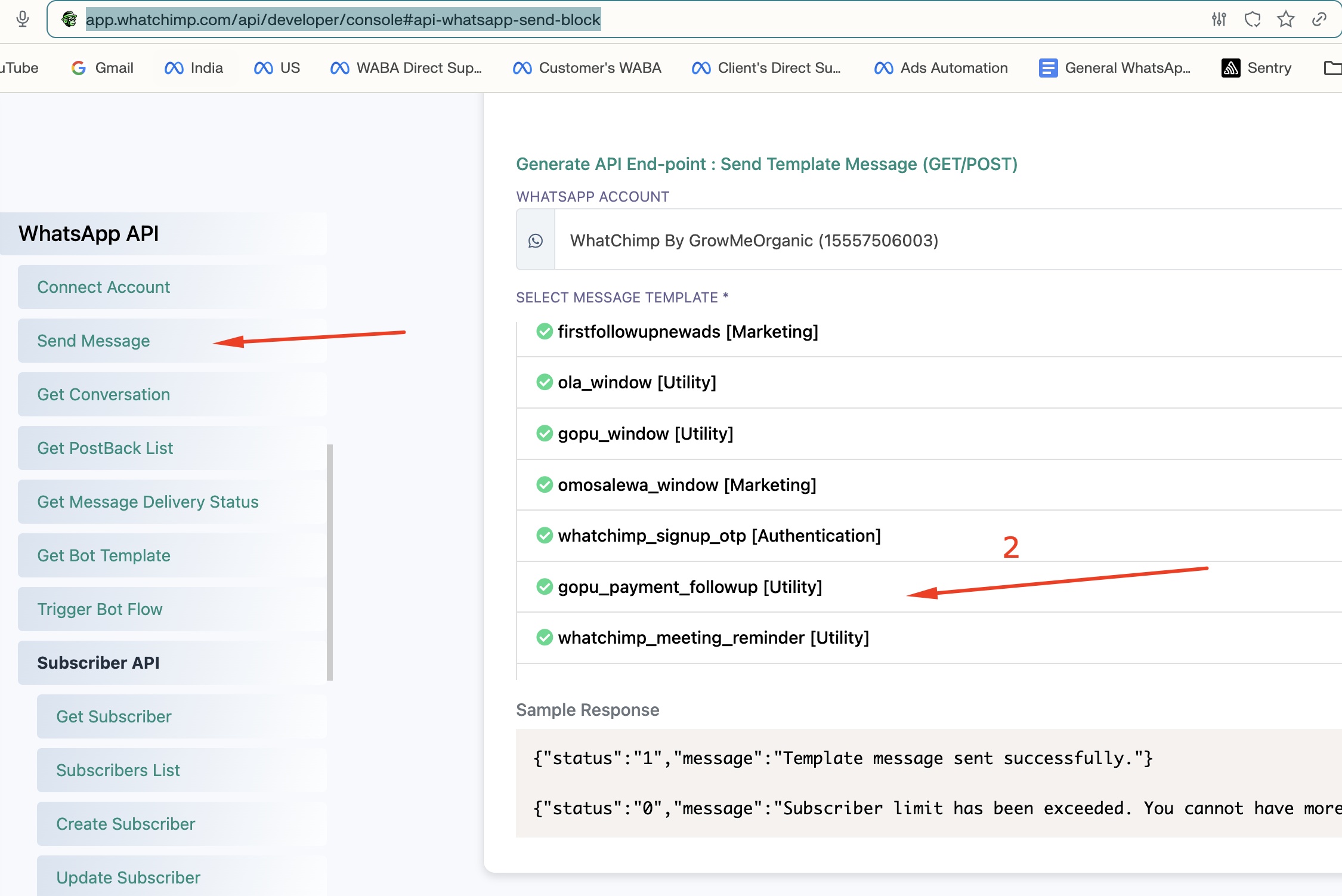Open Trigger Bot Flow in the sidebar
Image resolution: width=1342 pixels, height=896 pixels.
(172, 609)
